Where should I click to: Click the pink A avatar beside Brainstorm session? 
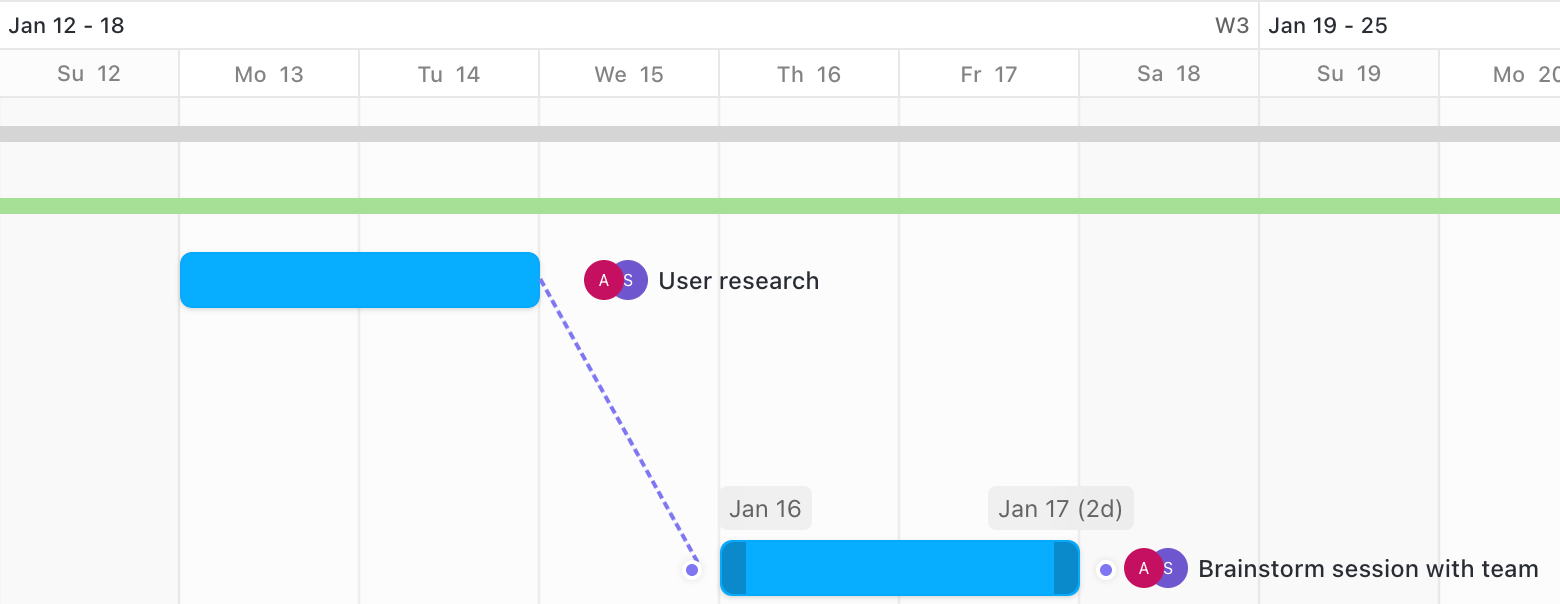[x=1142, y=569]
